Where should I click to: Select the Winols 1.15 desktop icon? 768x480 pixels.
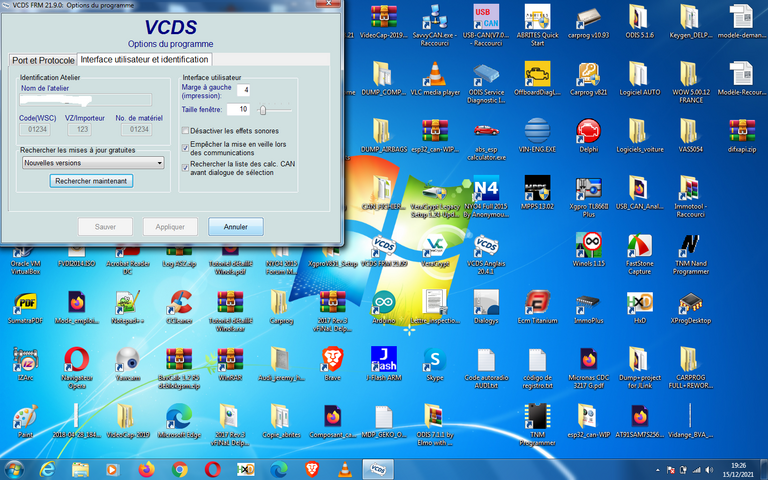click(x=588, y=251)
